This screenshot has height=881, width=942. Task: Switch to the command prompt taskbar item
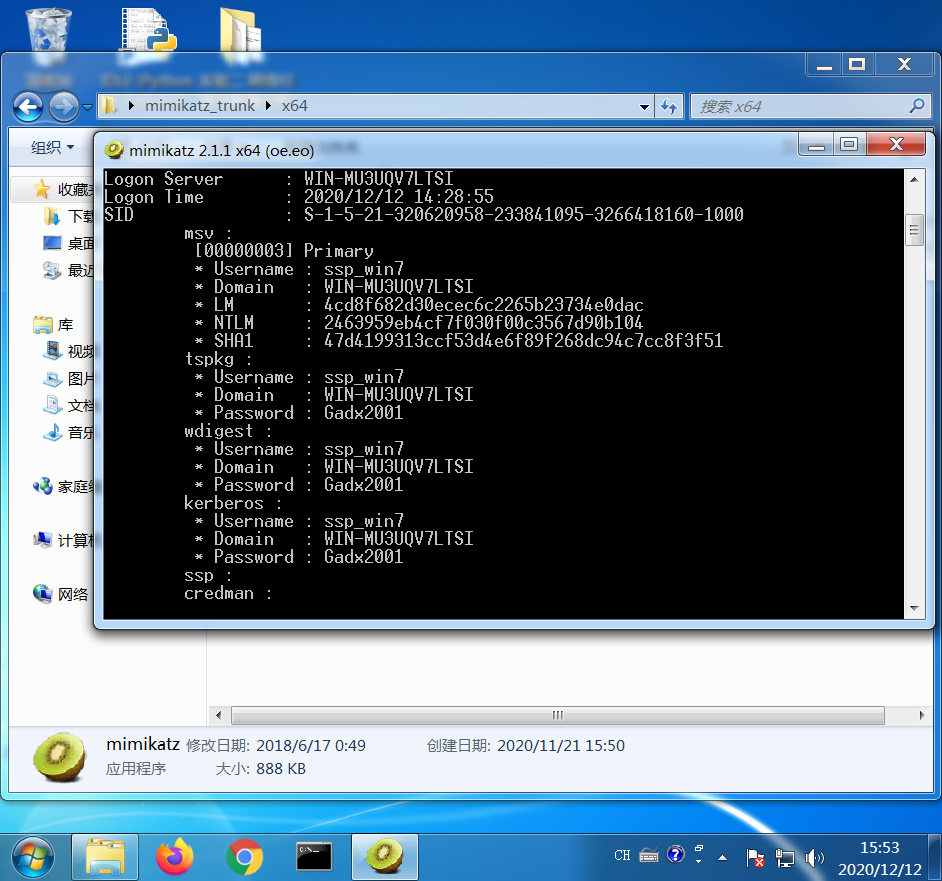point(314,858)
